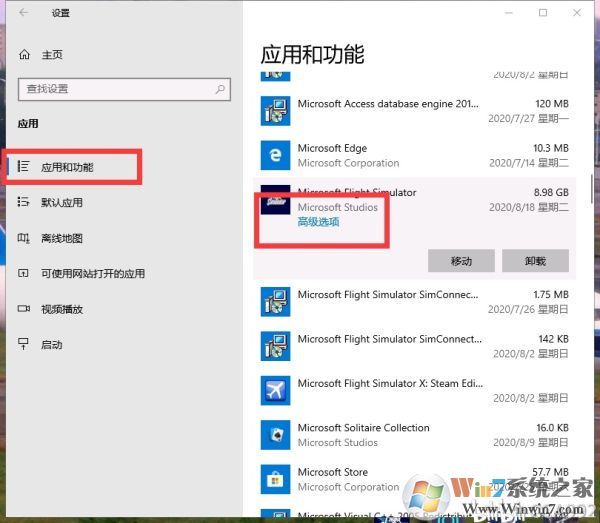Image resolution: width=600 pixels, height=523 pixels.
Task: Open the 主页 home icon
Action: click(x=24, y=55)
